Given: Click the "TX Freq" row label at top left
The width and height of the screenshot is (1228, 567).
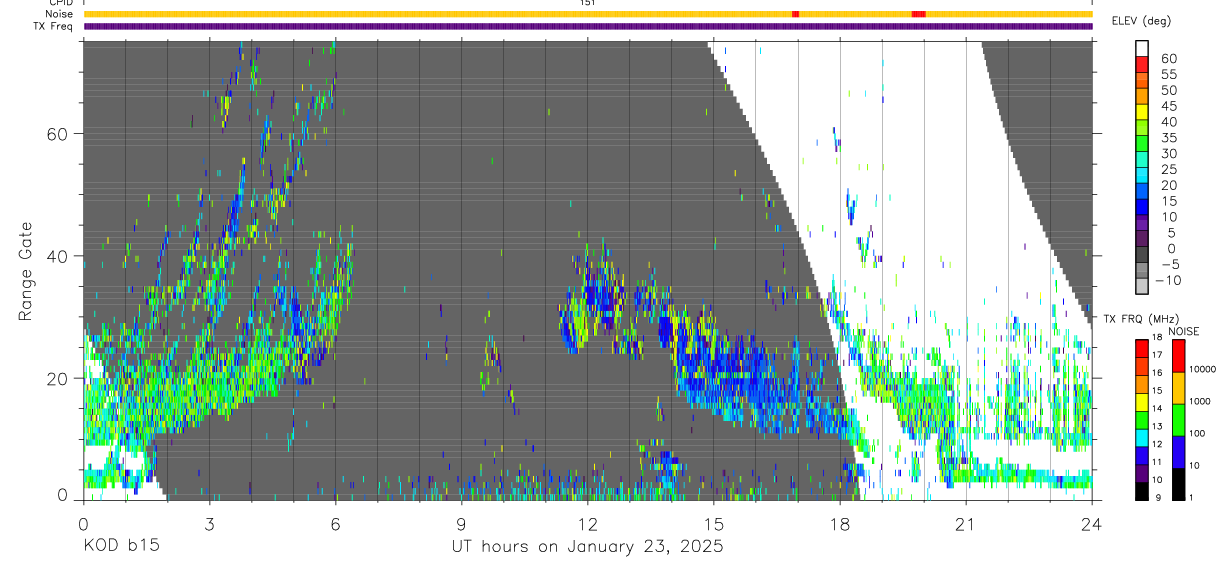Looking at the screenshot, I should point(54,26).
